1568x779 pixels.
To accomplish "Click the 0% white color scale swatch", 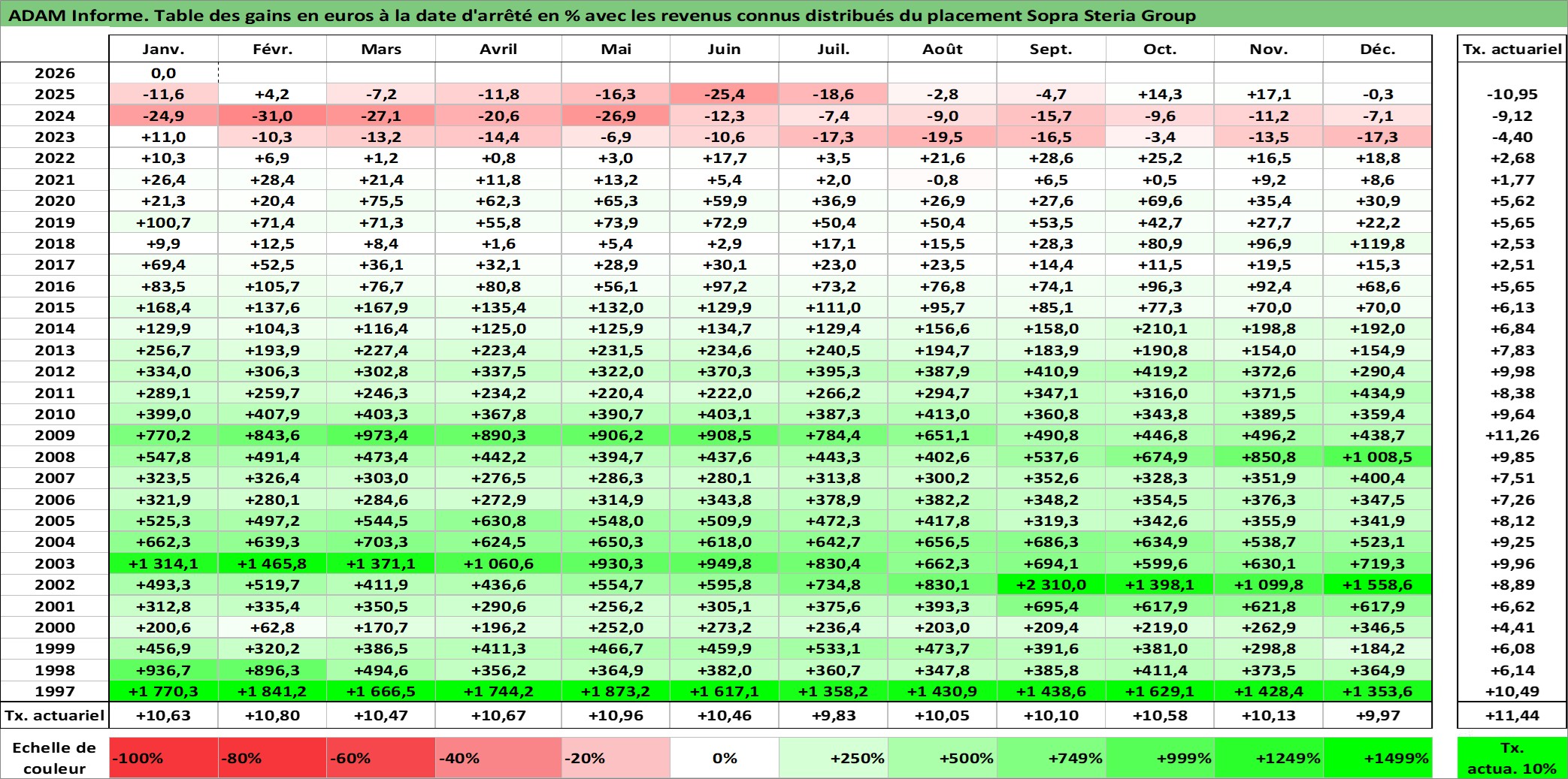I will pyautogui.click(x=725, y=758).
